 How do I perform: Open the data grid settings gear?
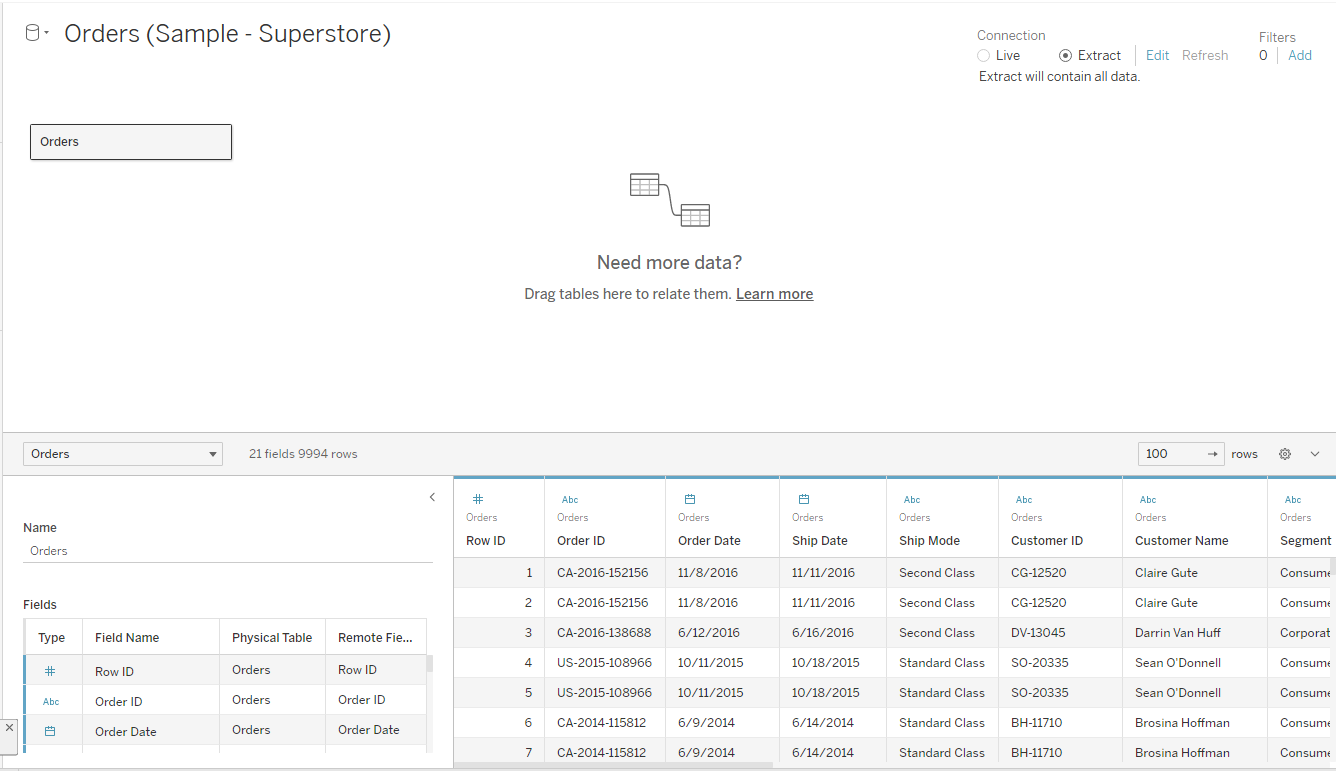pos(1285,454)
